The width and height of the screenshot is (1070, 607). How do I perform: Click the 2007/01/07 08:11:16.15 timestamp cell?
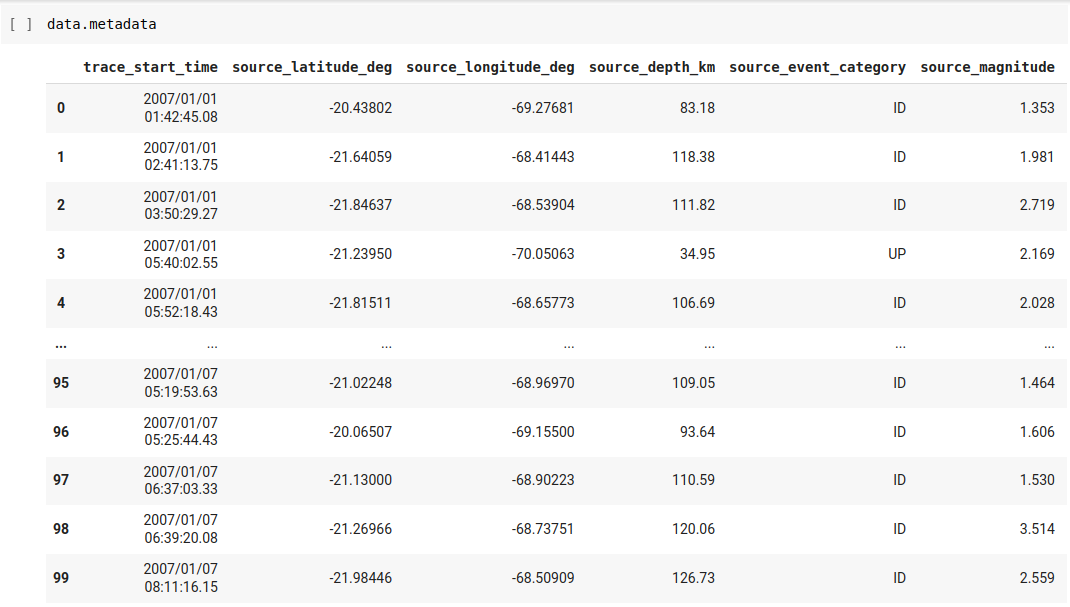[180, 578]
